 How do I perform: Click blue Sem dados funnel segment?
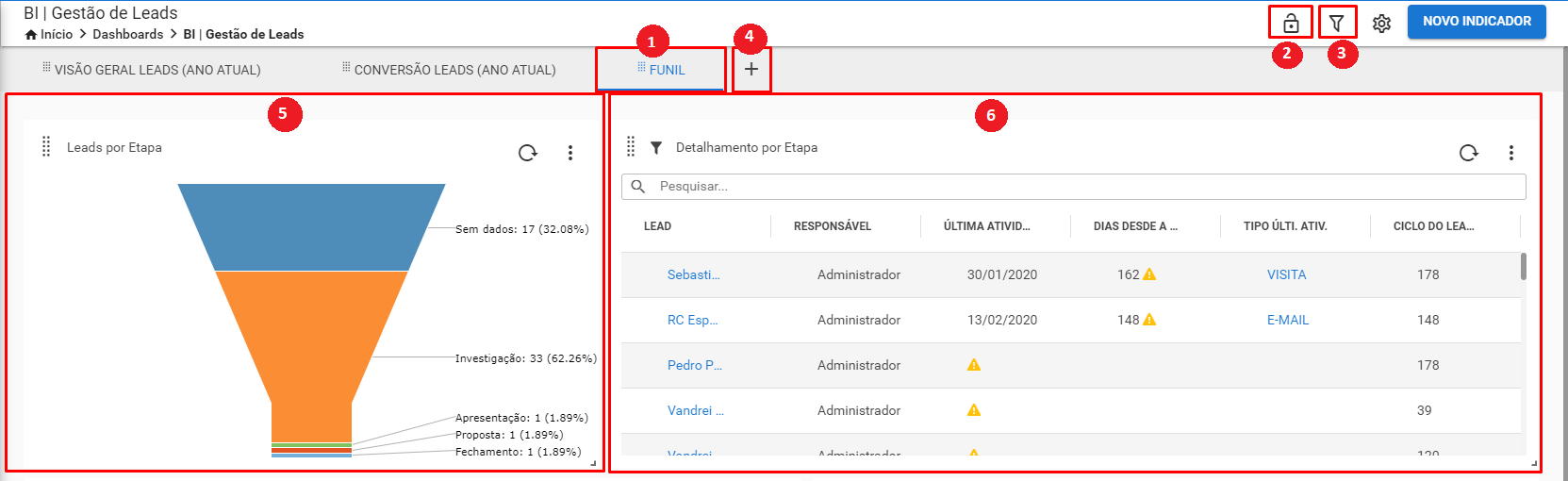pos(311,227)
